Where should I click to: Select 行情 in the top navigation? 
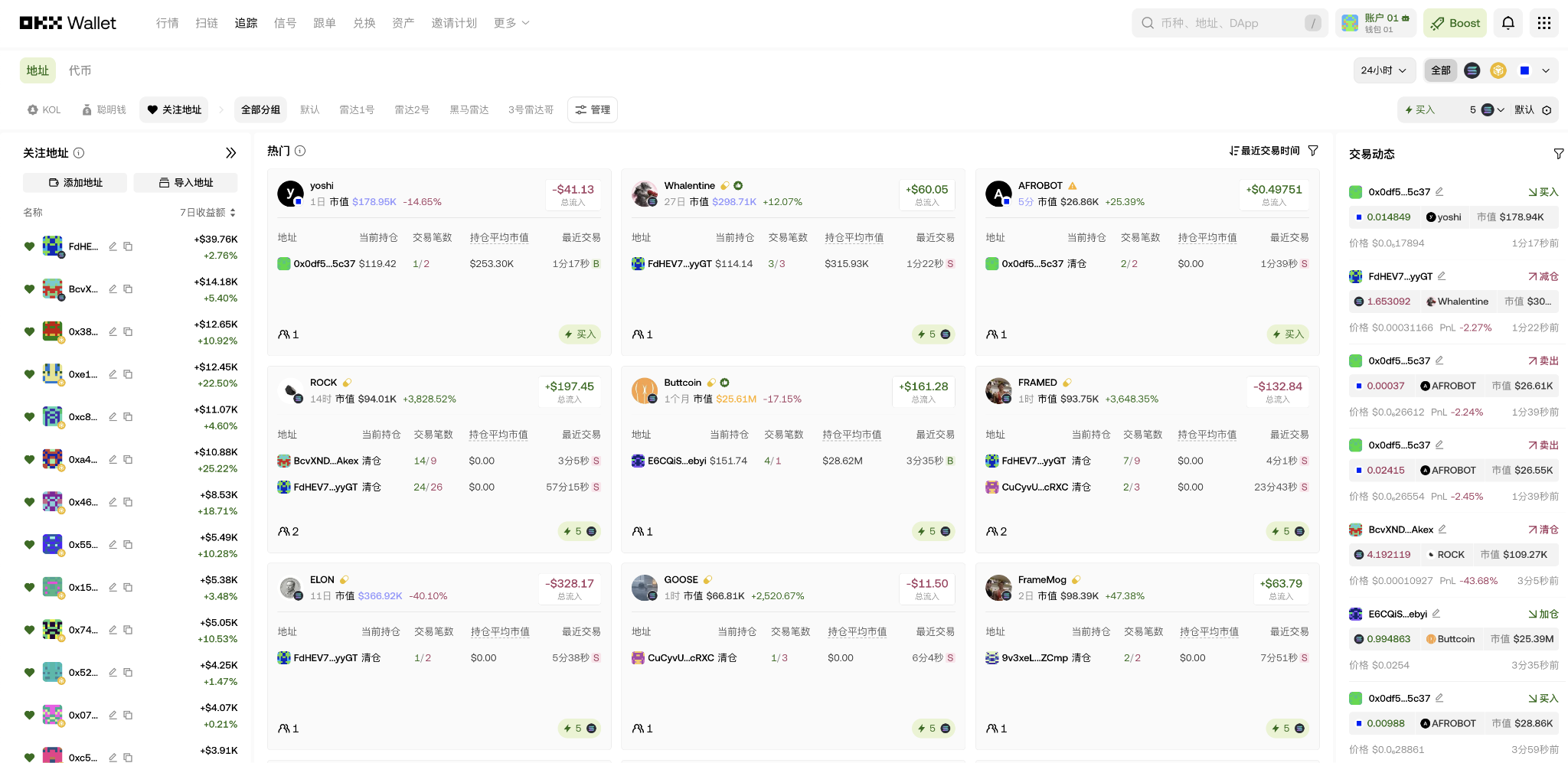(168, 23)
